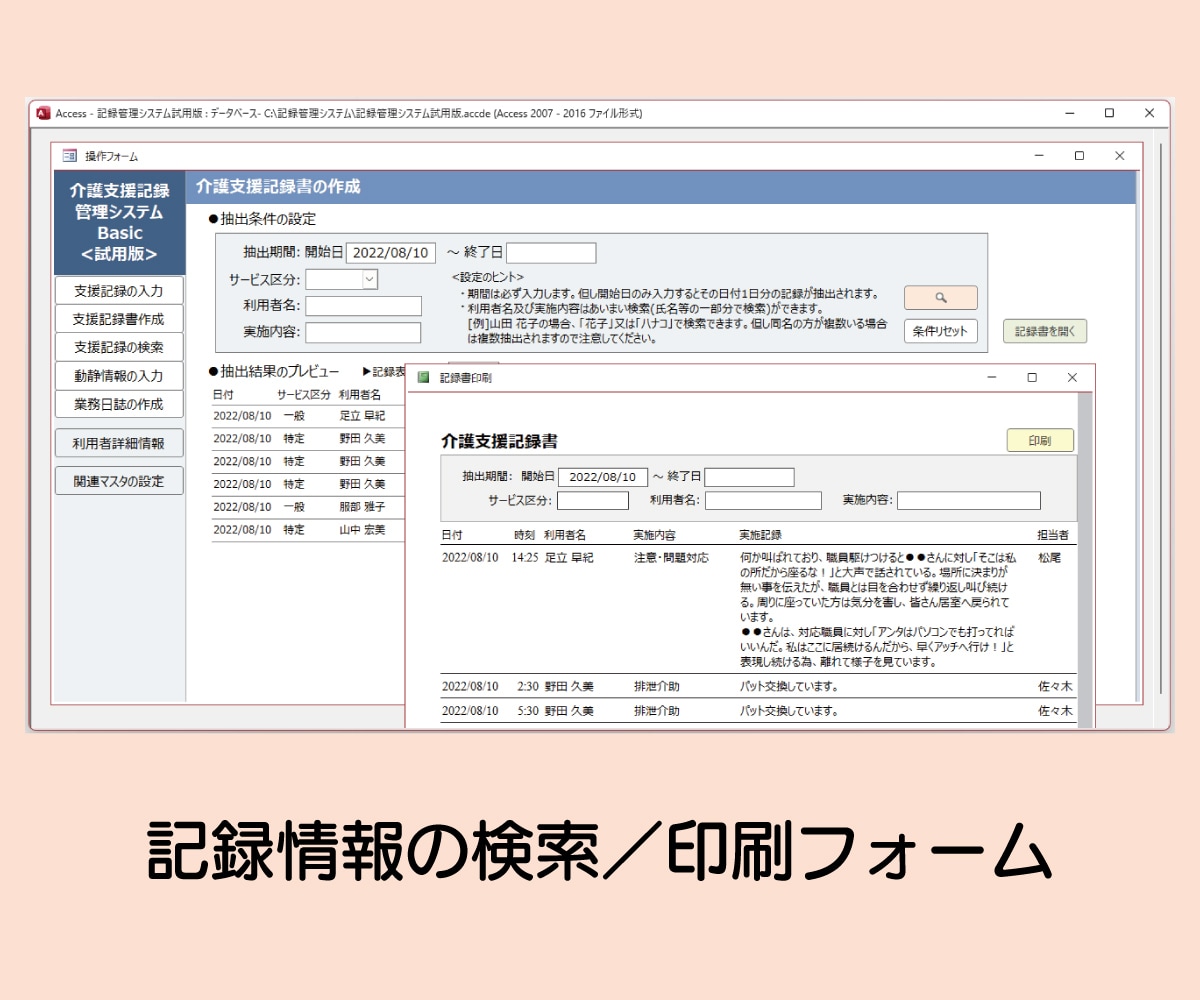
Task: Click the yellow 印刷 button
Action: click(1040, 440)
